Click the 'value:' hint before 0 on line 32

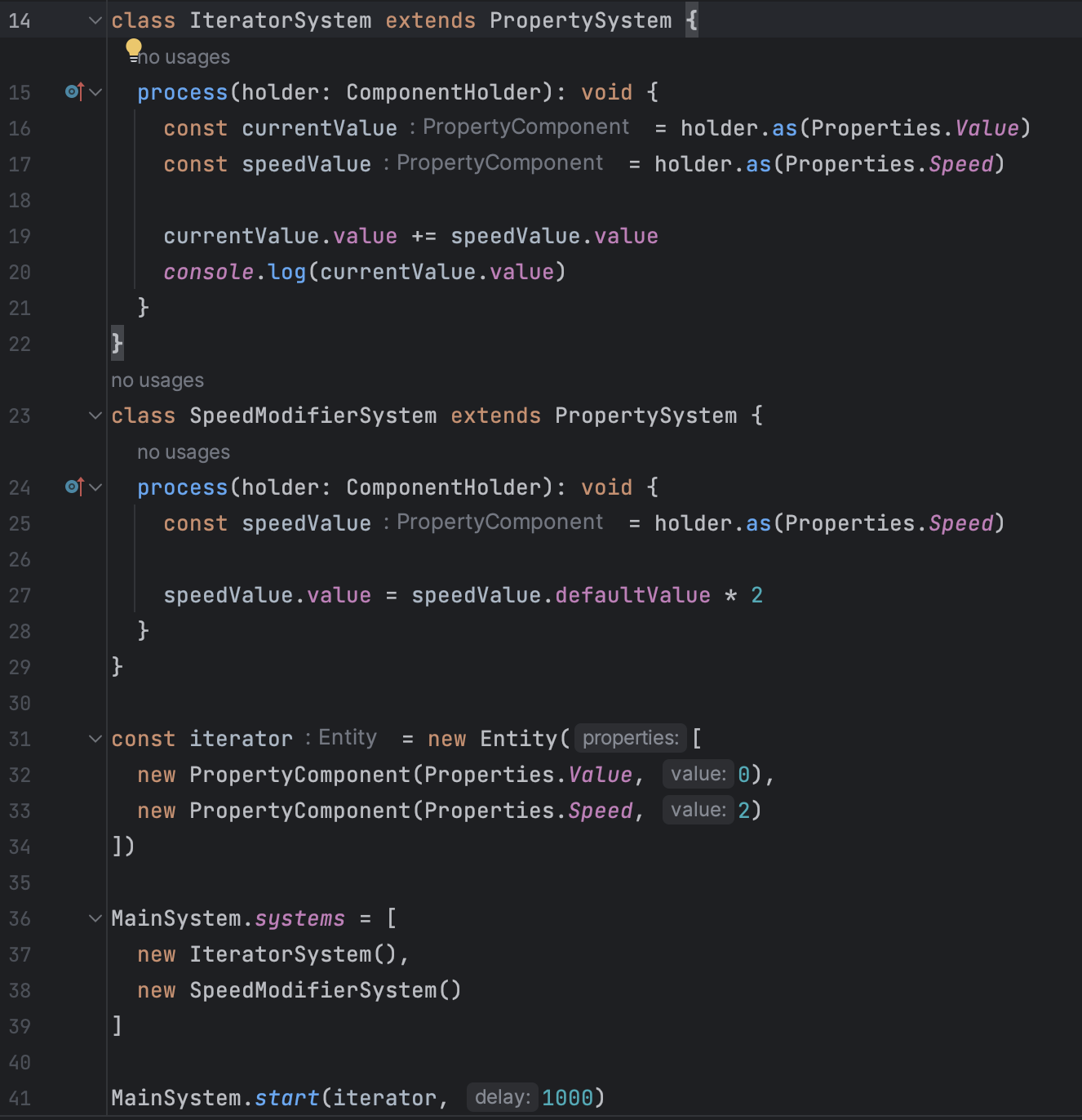(698, 774)
